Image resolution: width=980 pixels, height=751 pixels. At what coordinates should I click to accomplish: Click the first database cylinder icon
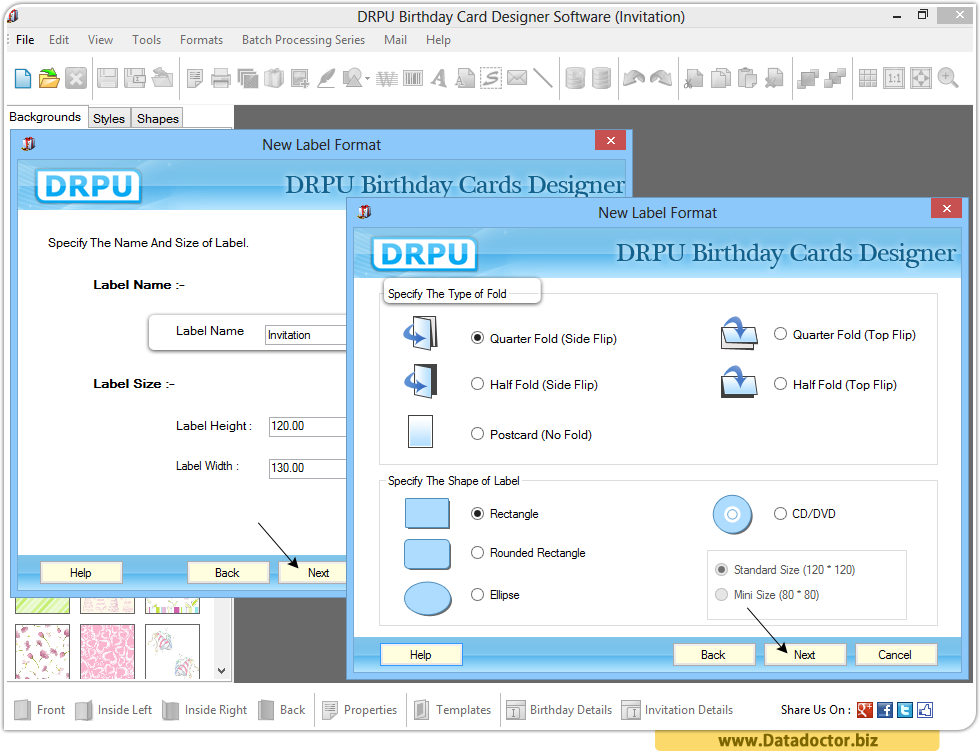(575, 79)
